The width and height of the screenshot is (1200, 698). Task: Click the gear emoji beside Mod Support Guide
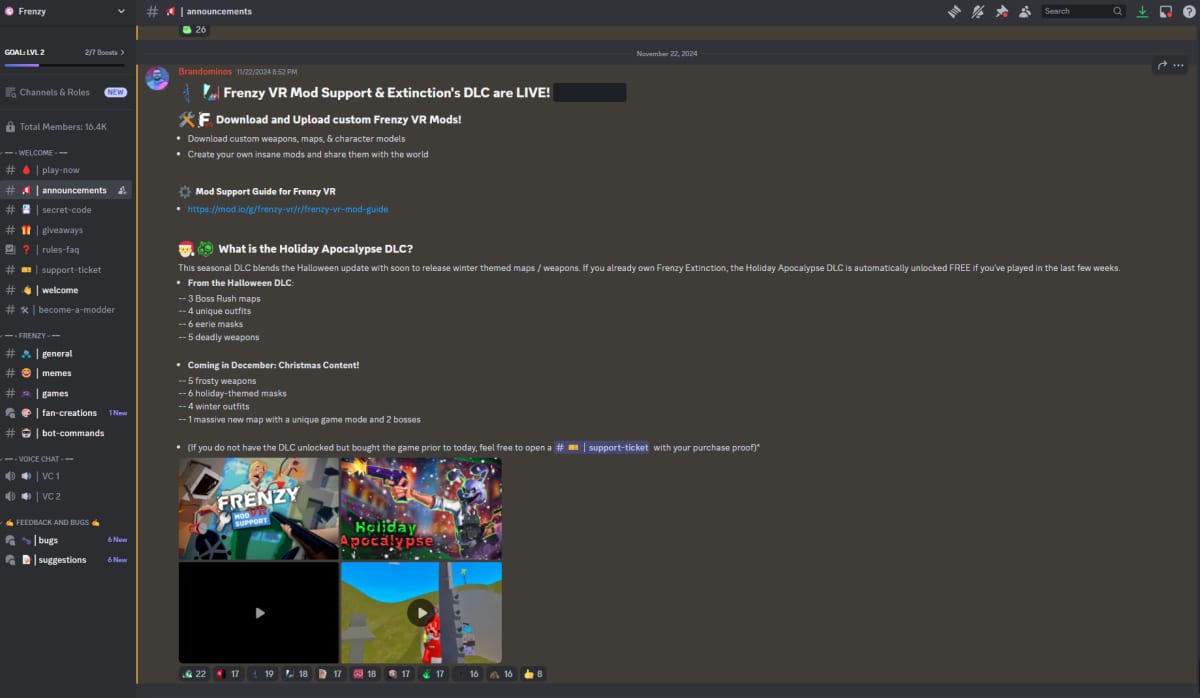point(185,191)
